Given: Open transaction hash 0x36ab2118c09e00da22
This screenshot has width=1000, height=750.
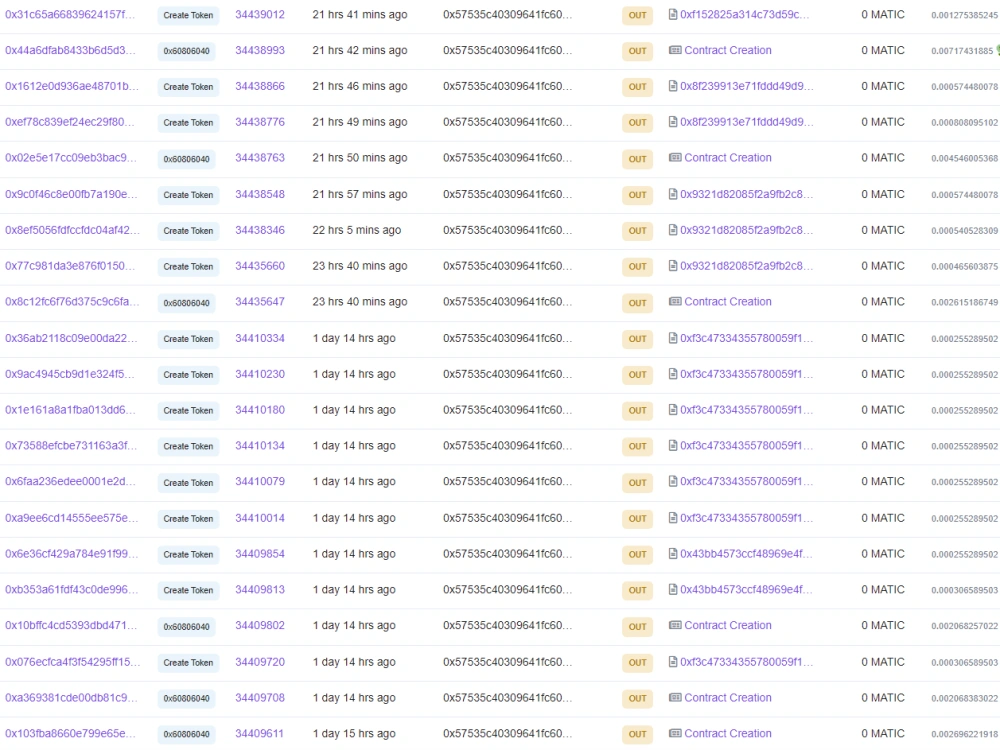Looking at the screenshot, I should coord(71,338).
